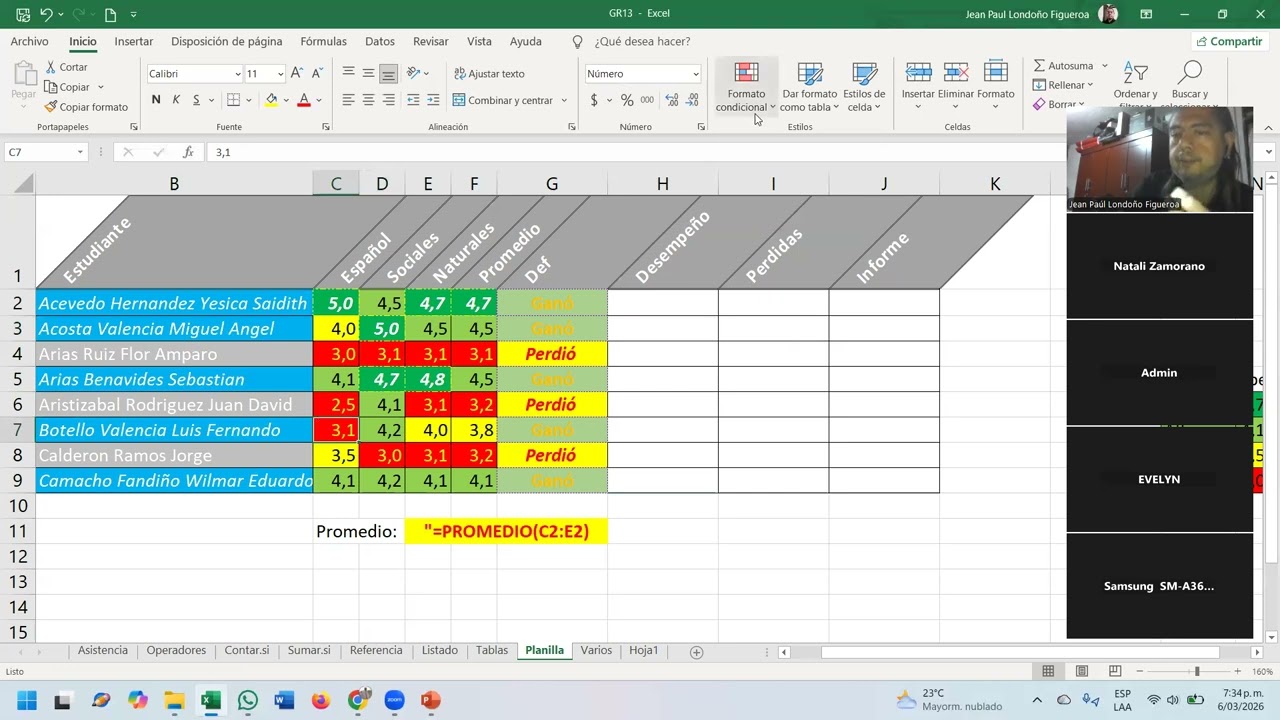
Task: Open the Archivo menu
Action: 29,42
